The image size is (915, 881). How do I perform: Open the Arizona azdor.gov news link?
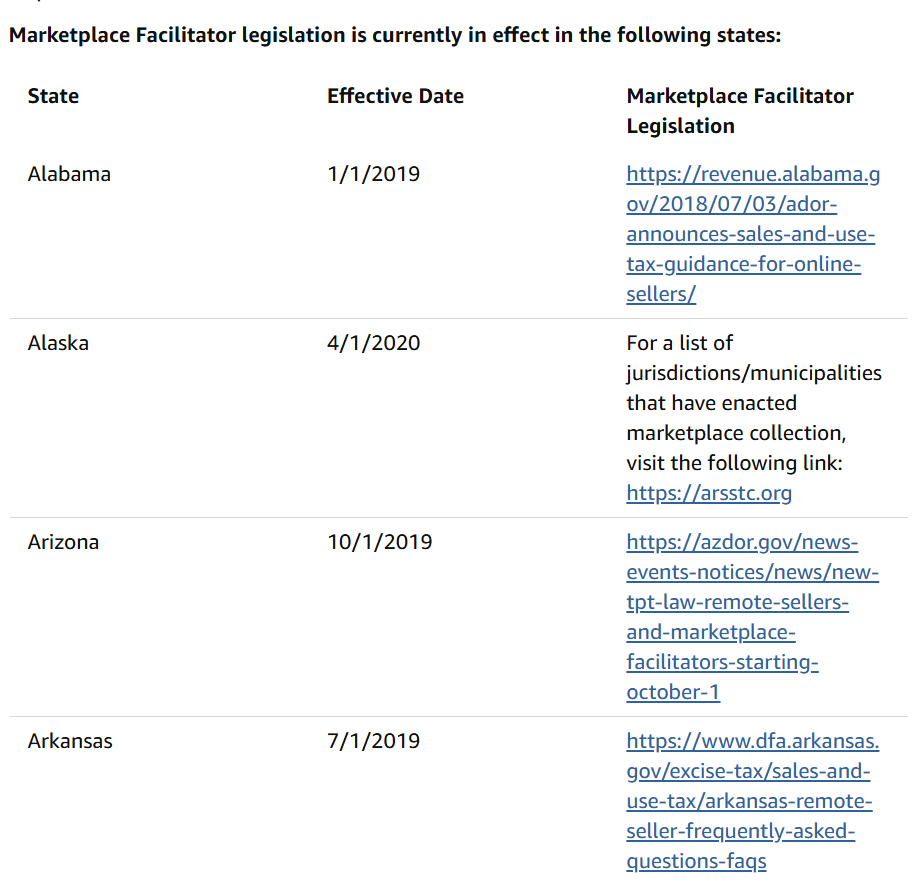pos(750,617)
